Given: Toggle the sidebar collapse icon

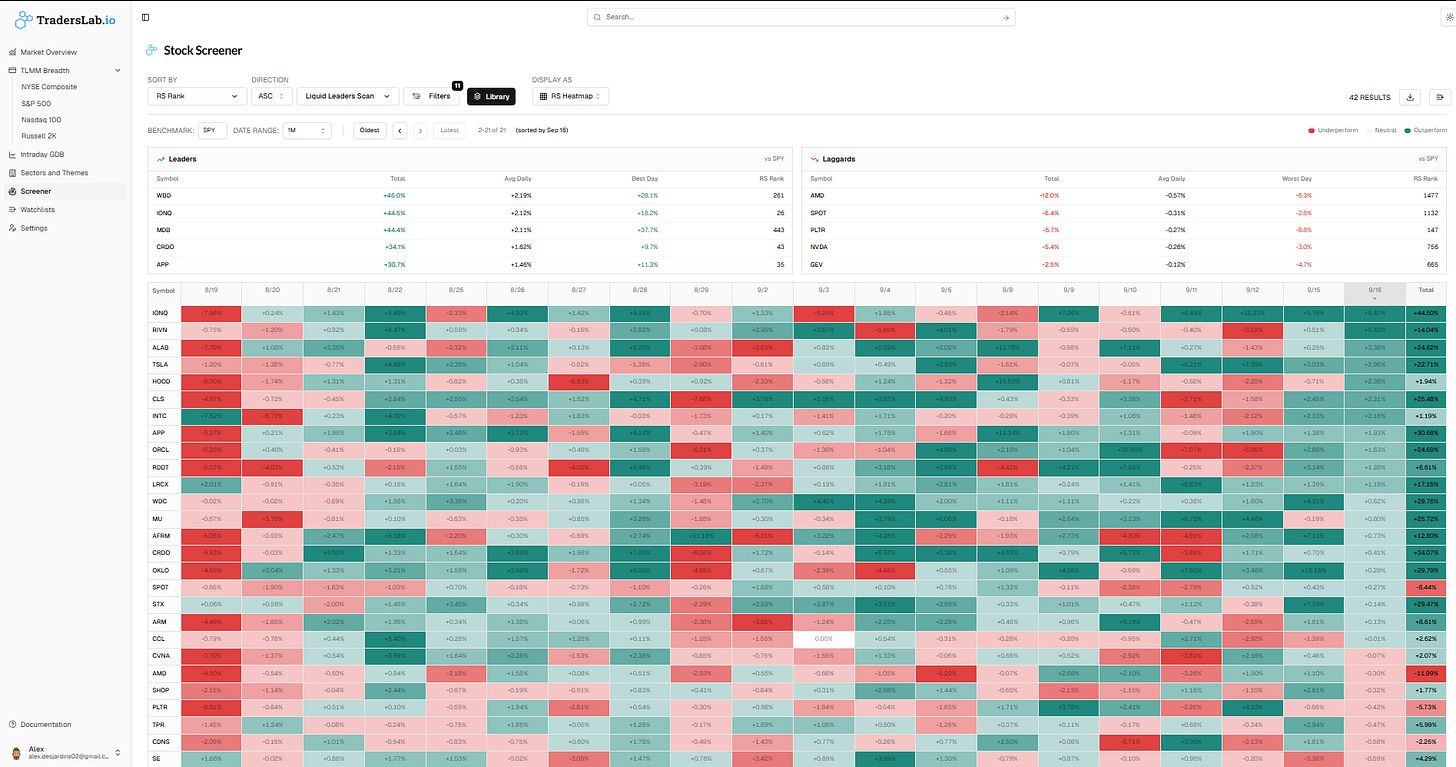Looking at the screenshot, I should click(x=146, y=17).
